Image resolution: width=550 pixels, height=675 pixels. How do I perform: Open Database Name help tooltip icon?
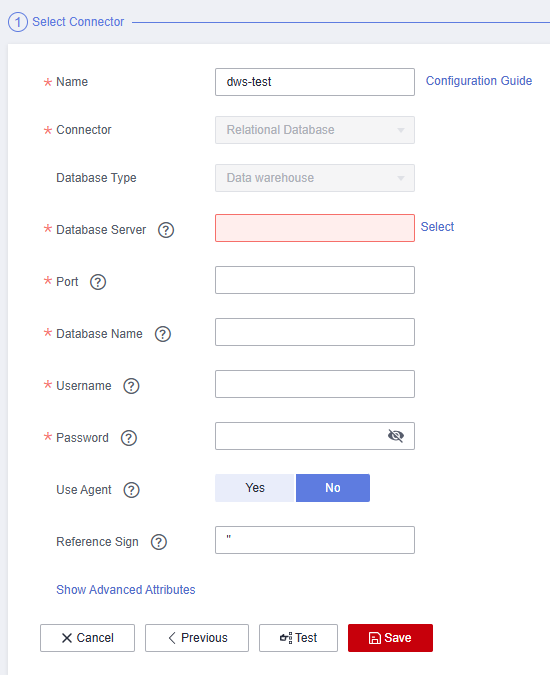[163, 334]
